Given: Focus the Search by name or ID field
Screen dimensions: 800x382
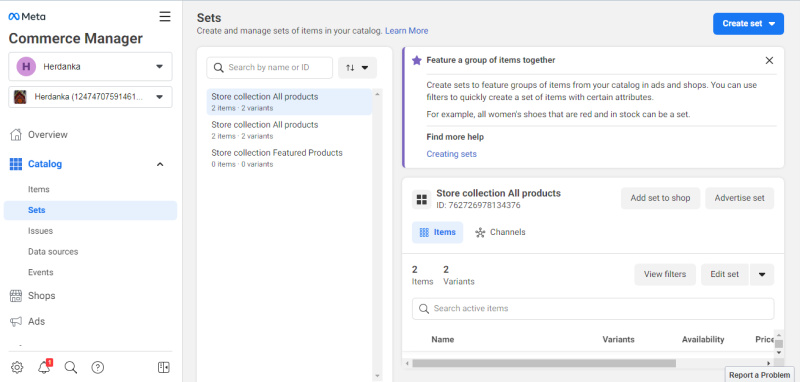Looking at the screenshot, I should [269, 67].
